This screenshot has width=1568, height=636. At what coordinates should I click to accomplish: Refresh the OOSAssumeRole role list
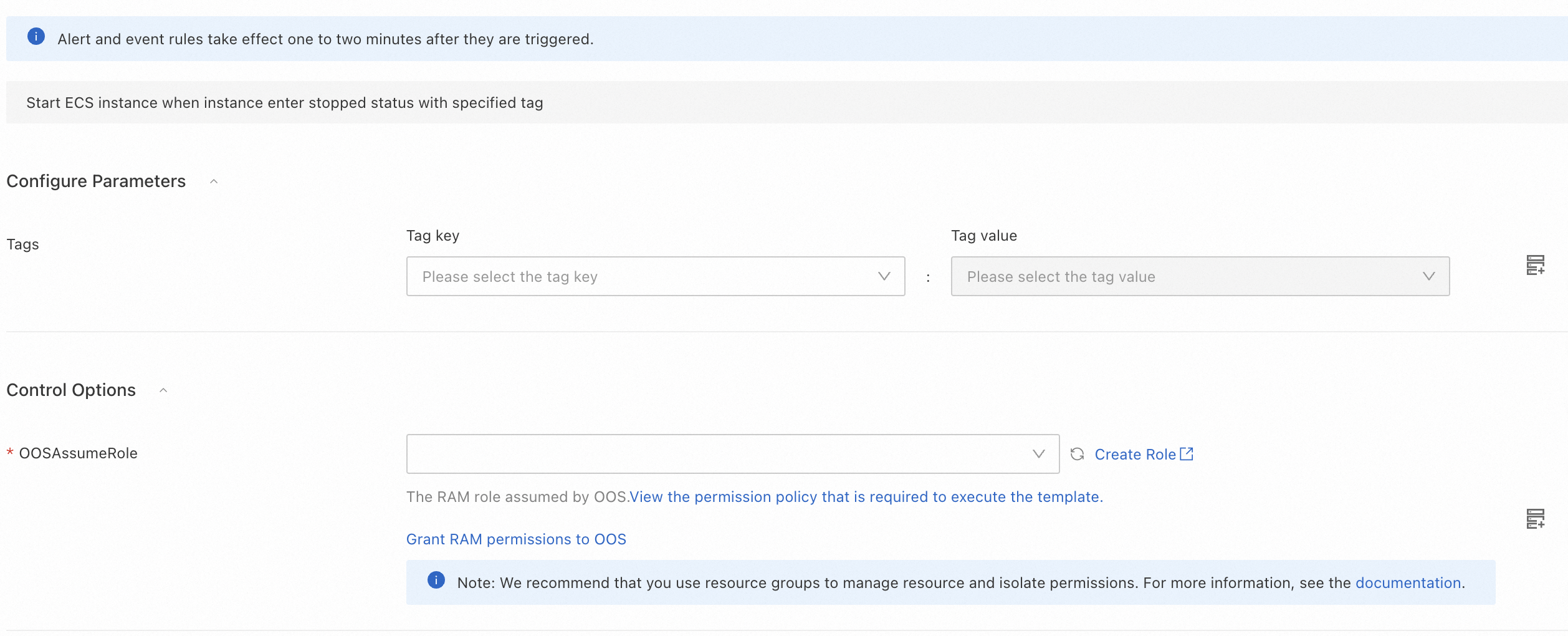pos(1077,454)
